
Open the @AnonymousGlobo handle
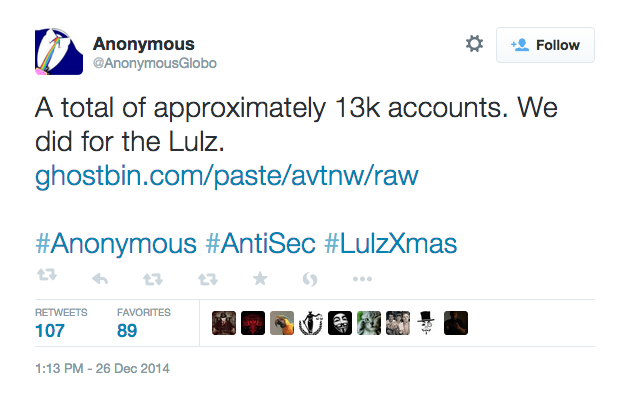coord(154,63)
